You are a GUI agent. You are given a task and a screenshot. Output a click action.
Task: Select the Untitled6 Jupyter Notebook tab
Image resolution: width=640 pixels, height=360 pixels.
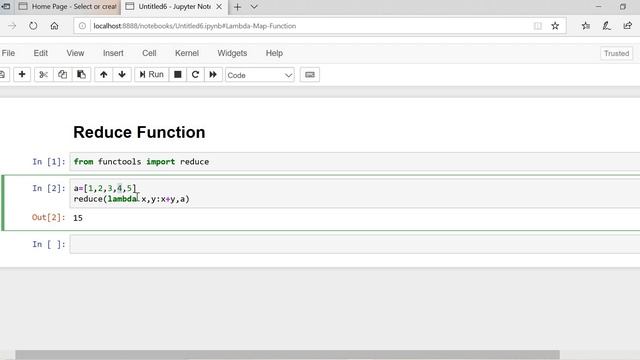click(x=171, y=7)
